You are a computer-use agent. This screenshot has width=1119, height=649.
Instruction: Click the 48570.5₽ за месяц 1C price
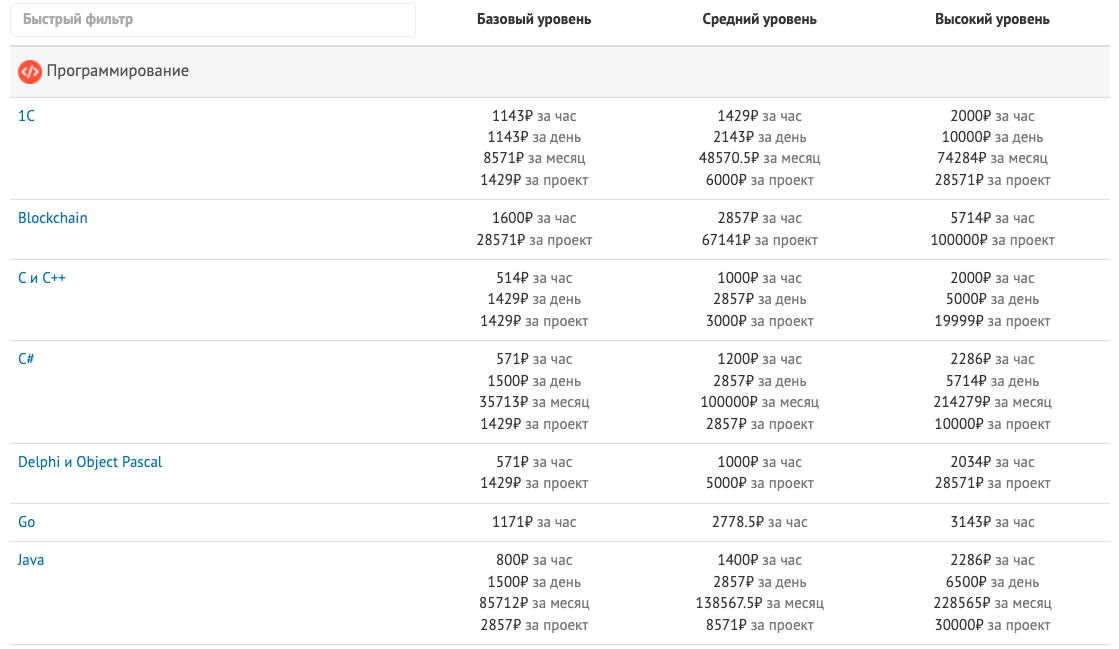(x=759, y=158)
